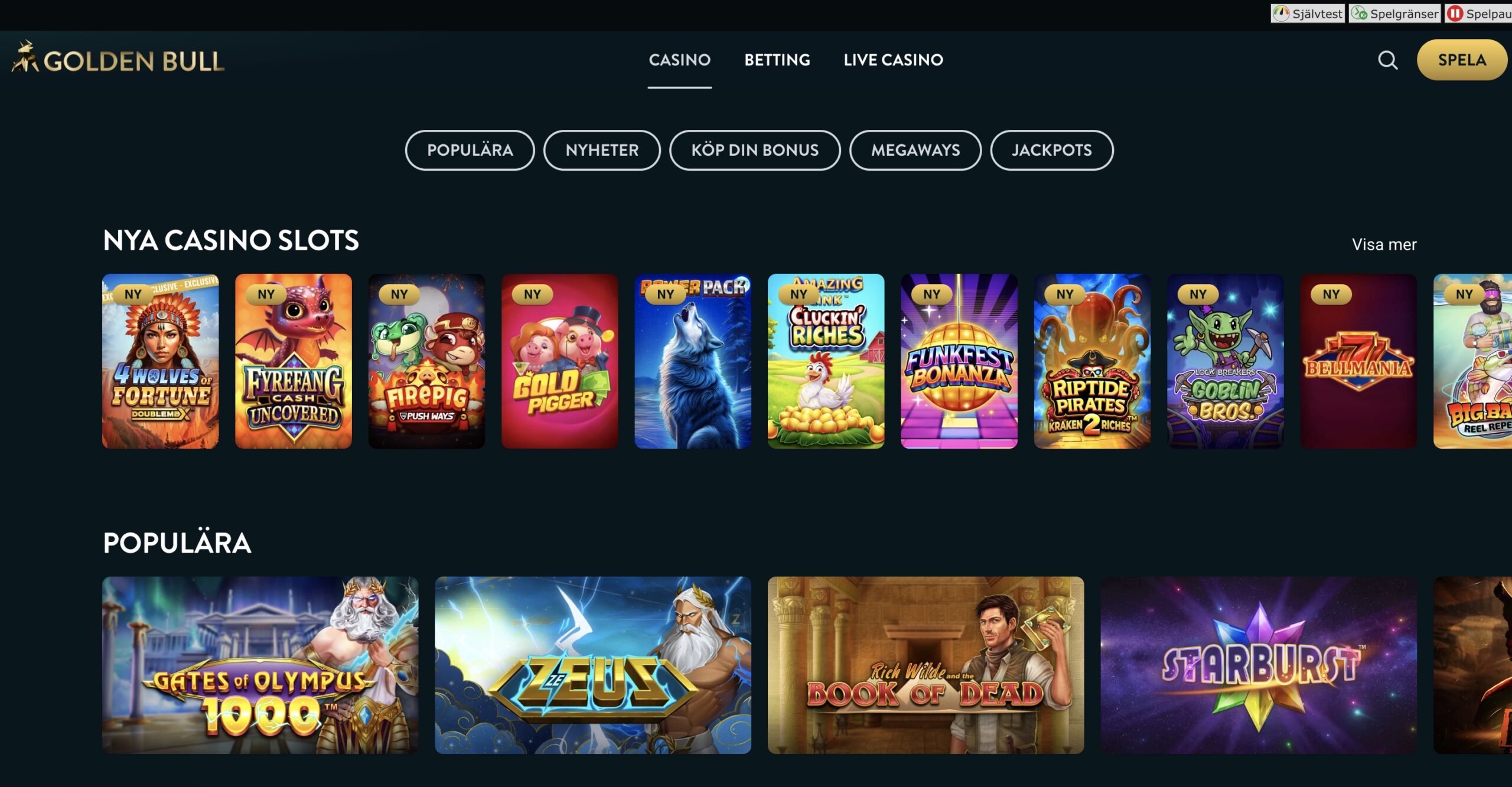
Task: Click the Golden Bull logo
Action: click(x=118, y=59)
